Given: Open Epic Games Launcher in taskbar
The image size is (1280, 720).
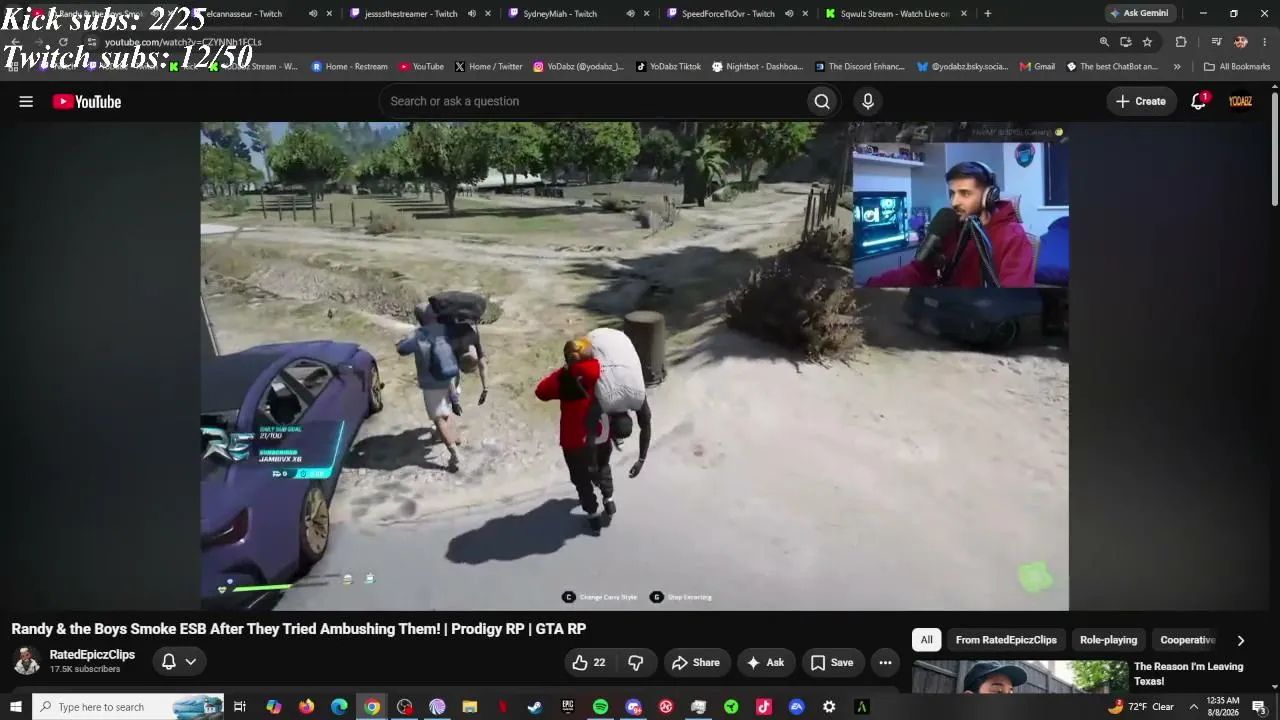Looking at the screenshot, I should 568,707.
